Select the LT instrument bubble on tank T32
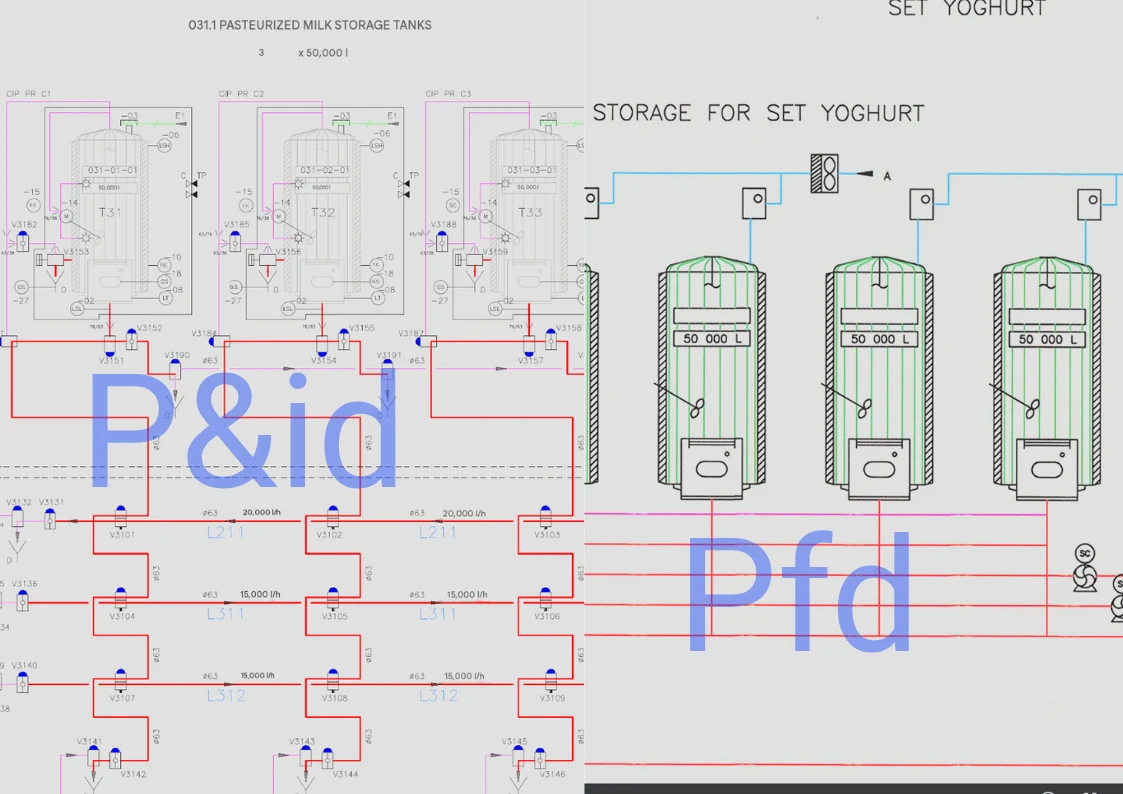The image size is (1123, 794). [x=377, y=298]
